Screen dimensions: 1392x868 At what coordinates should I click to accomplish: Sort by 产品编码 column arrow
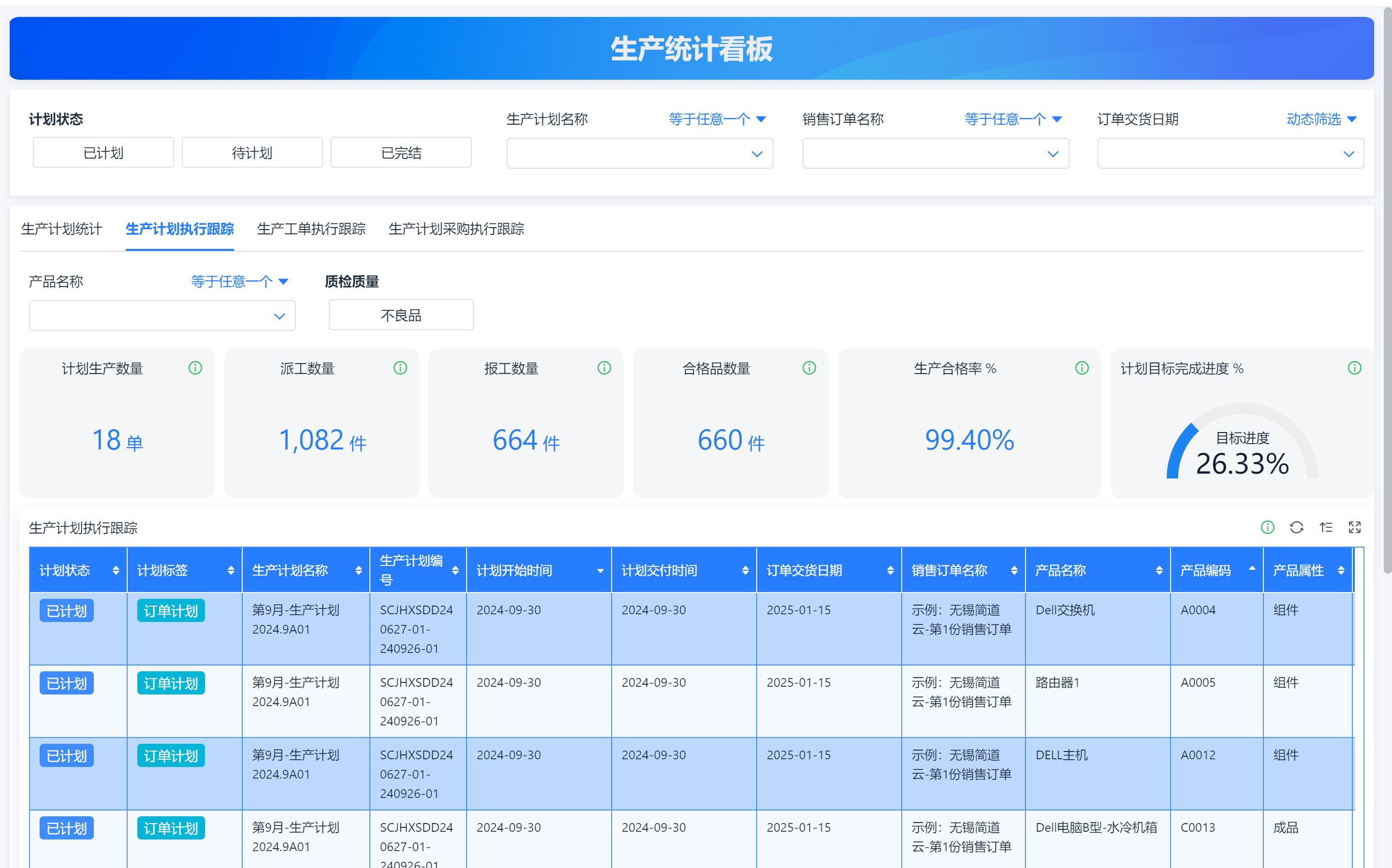pyautogui.click(x=1252, y=569)
